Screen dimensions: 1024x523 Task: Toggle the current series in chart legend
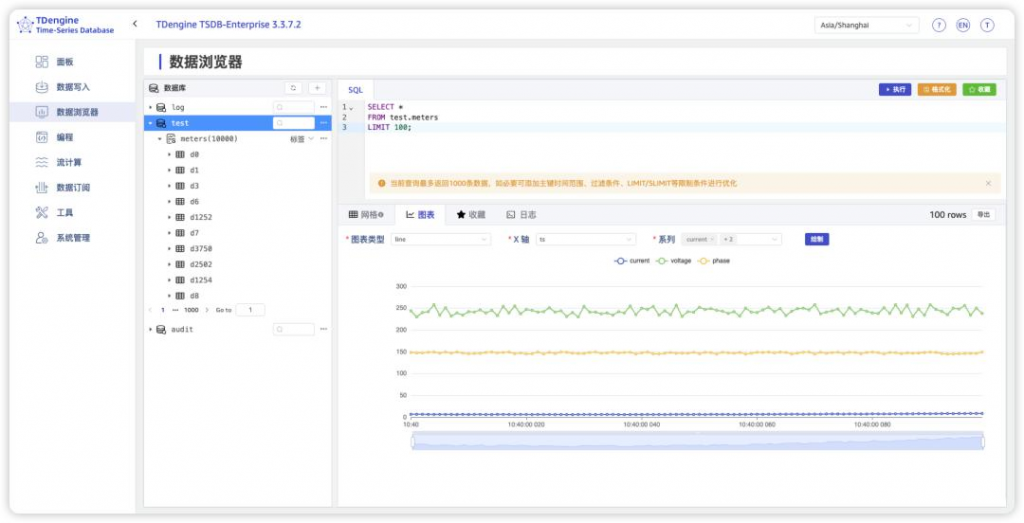[632, 261]
